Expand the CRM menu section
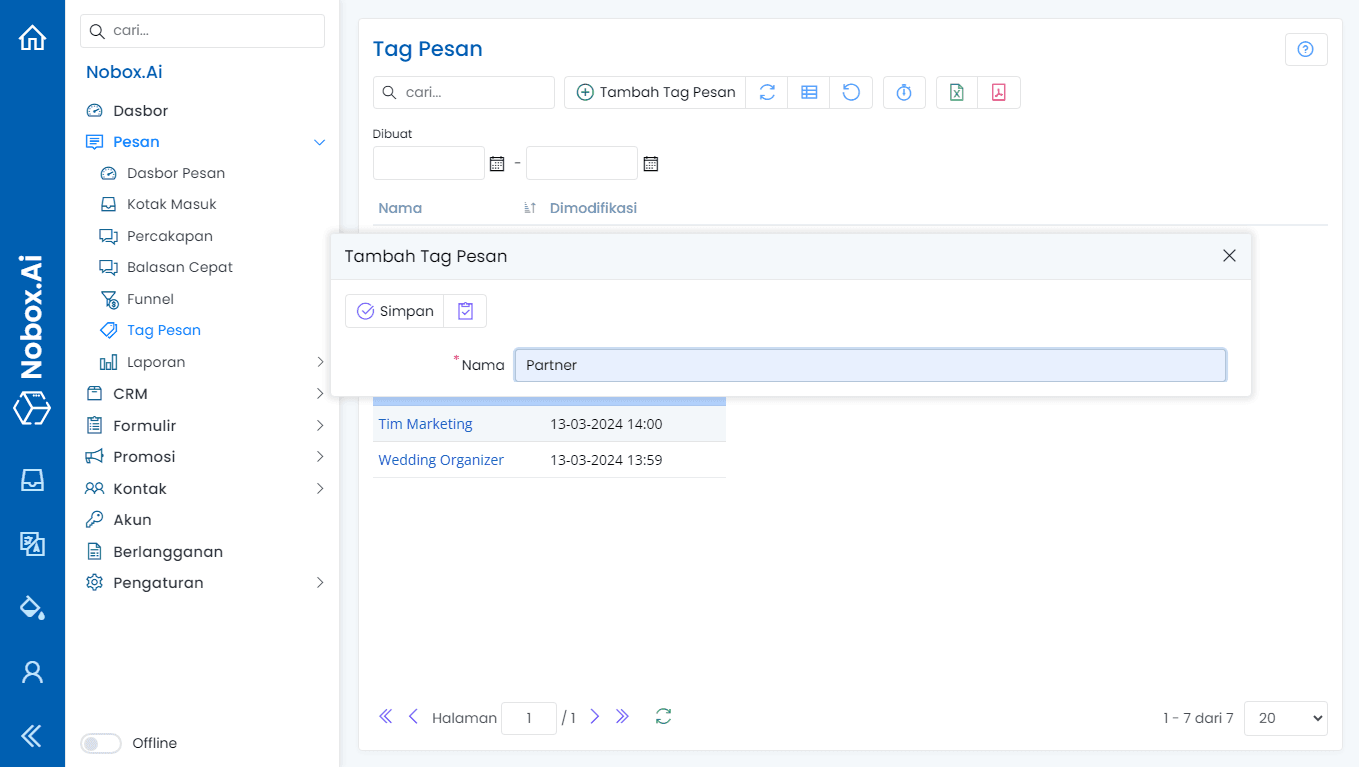The width and height of the screenshot is (1359, 767). [319, 394]
